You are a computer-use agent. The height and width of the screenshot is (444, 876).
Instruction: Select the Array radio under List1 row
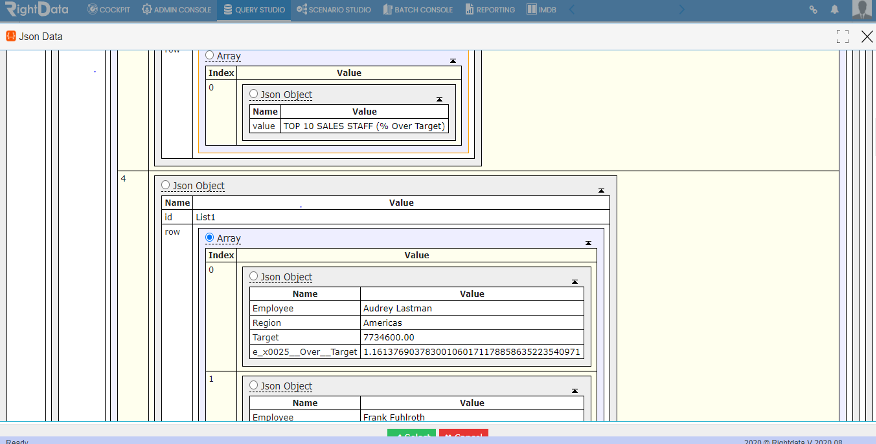tap(210, 237)
